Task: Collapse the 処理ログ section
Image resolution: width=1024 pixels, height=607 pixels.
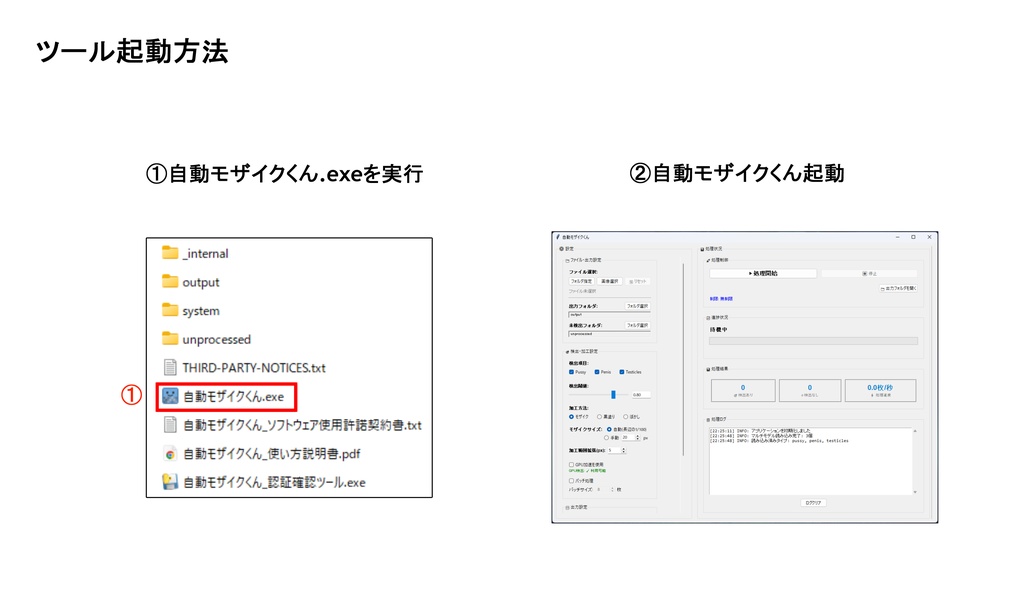Action: [x=708, y=417]
